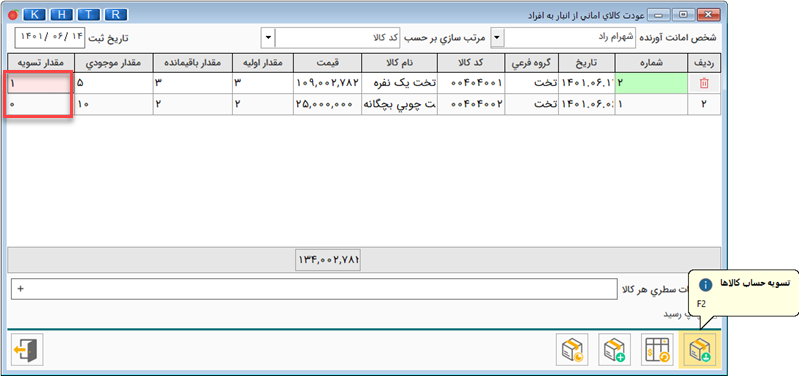The image size is (799, 376).
Task: Click the تخت يک نفره item name
Action: click(399, 83)
